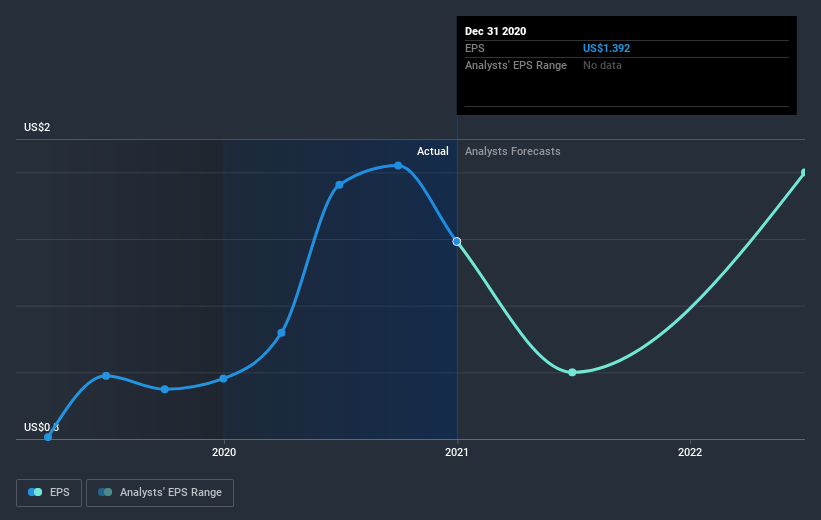
Task: Toggle the EPS legend series
Action: [x=49, y=492]
